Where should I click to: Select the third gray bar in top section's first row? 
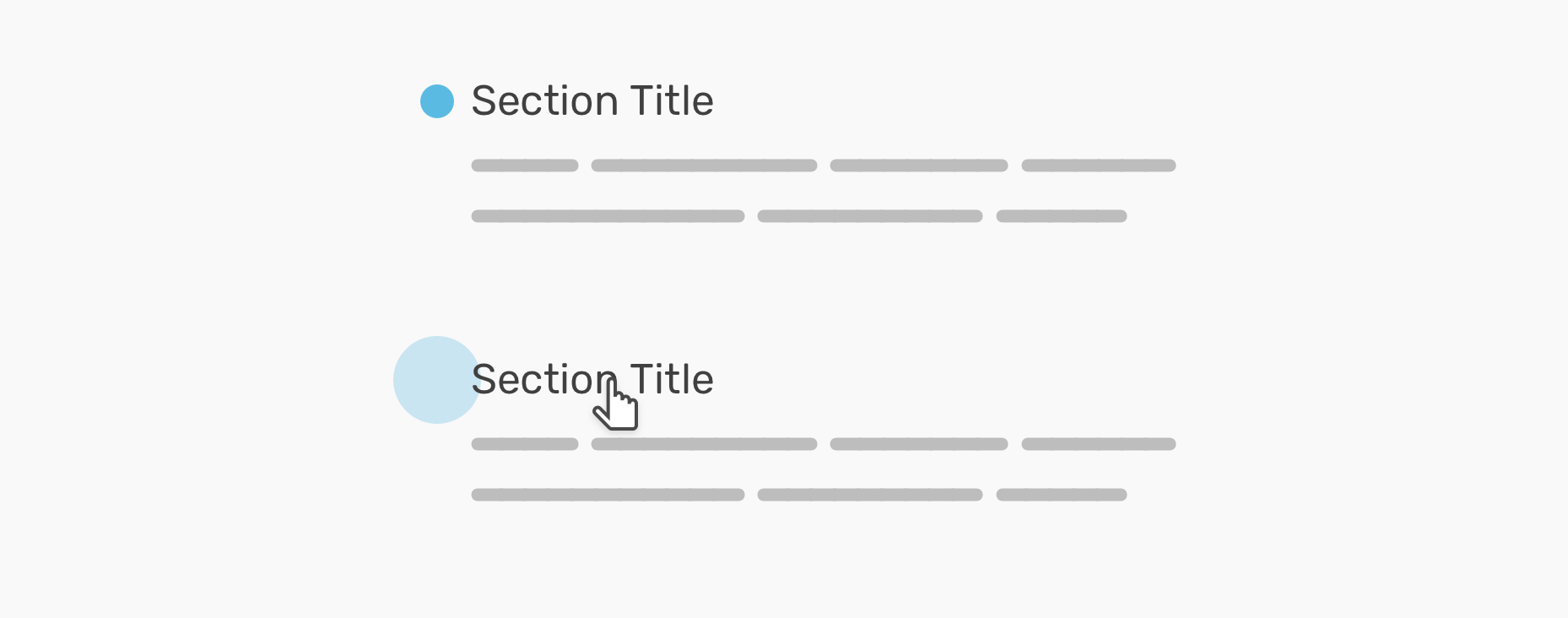click(919, 165)
